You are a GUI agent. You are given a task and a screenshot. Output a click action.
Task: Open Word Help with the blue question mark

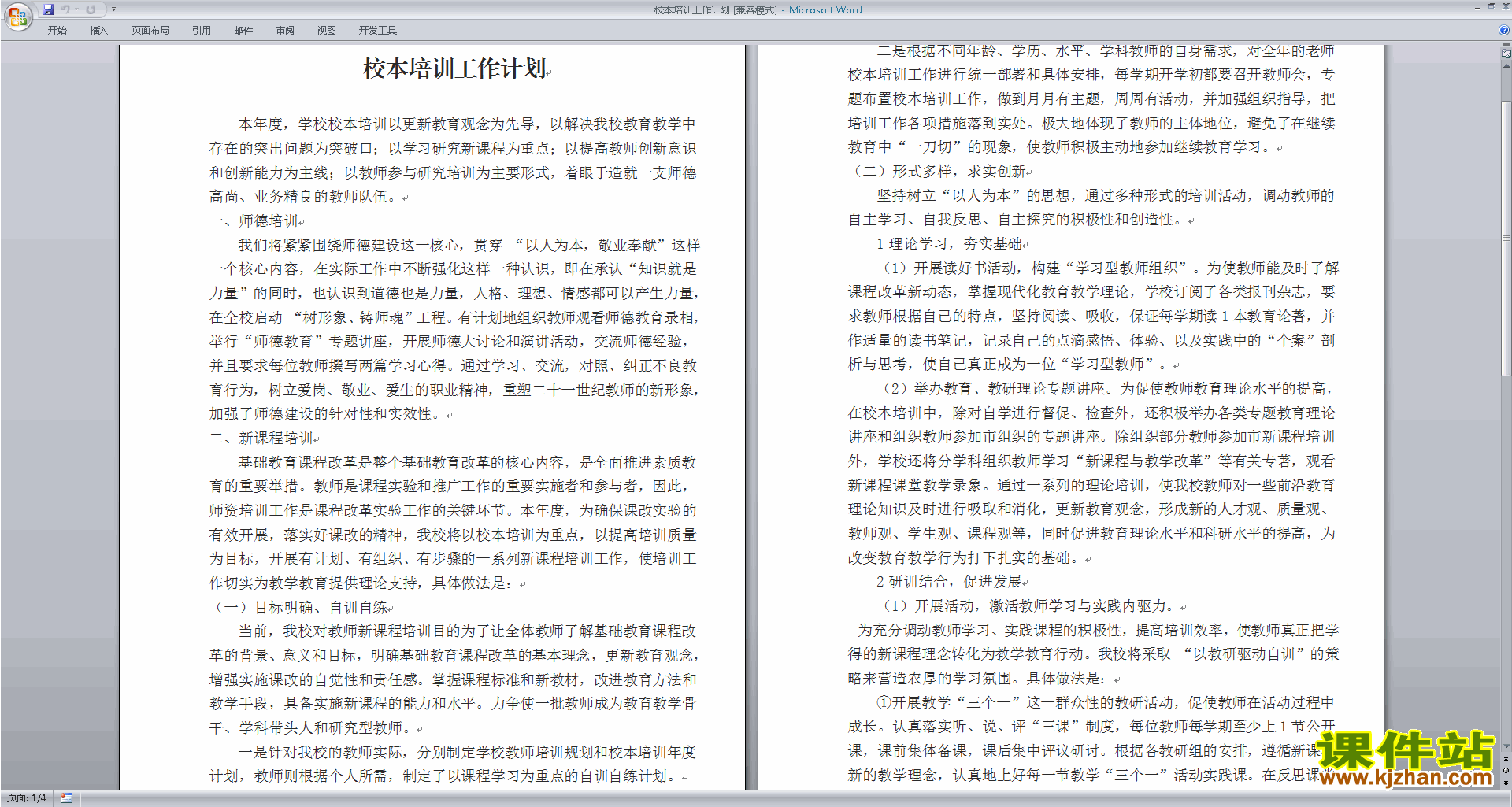(x=1504, y=30)
